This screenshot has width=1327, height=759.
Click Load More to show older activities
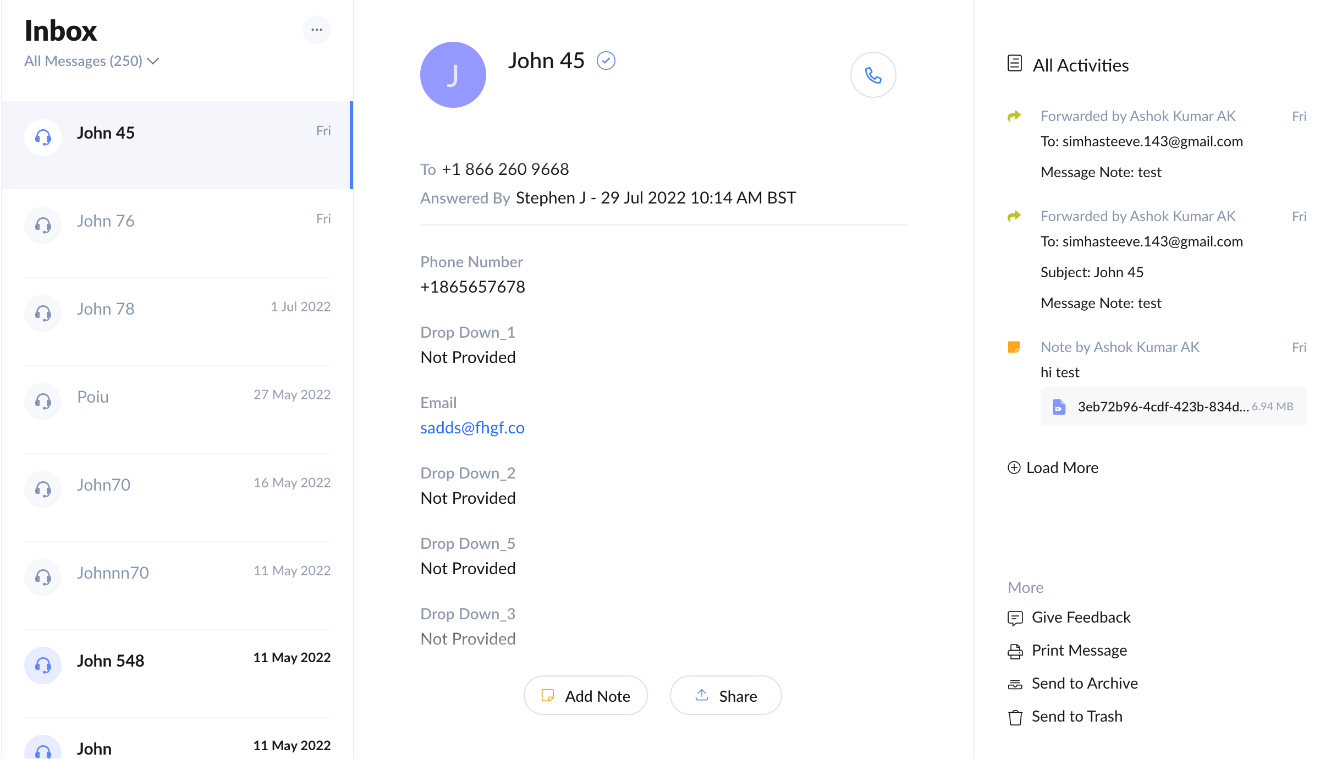(1052, 467)
